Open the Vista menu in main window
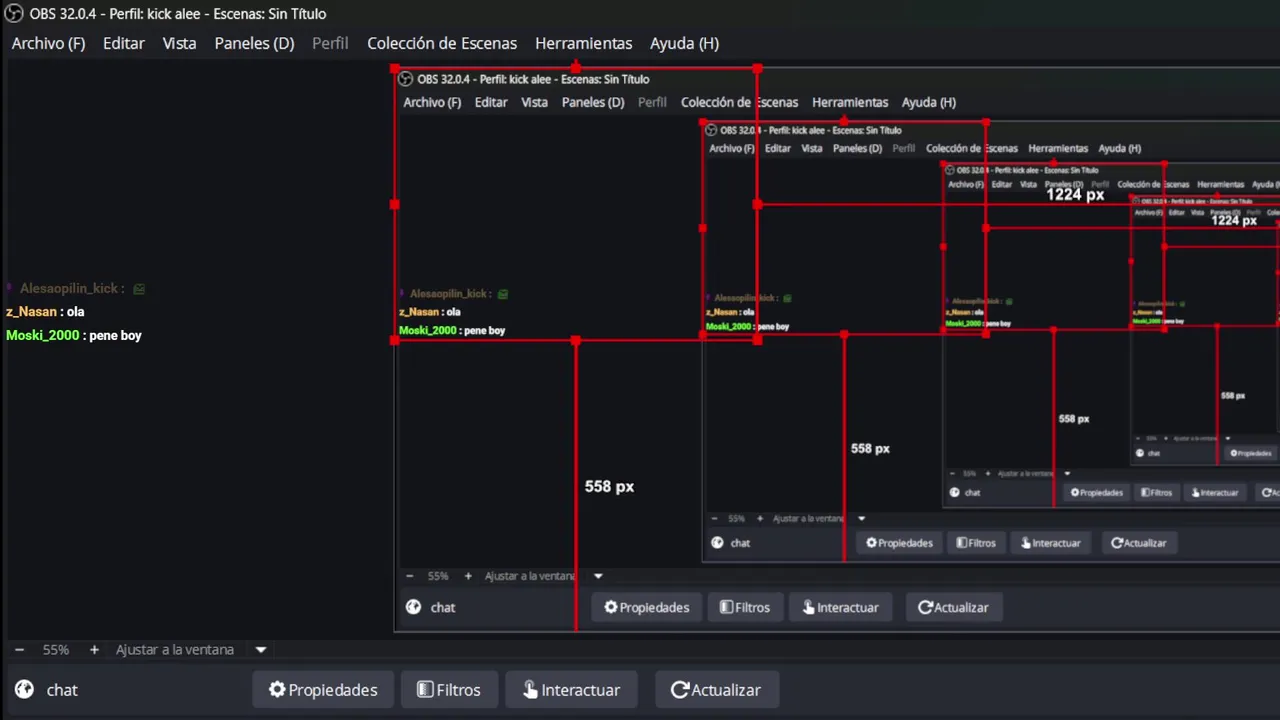Image resolution: width=1280 pixels, height=720 pixels. [180, 43]
